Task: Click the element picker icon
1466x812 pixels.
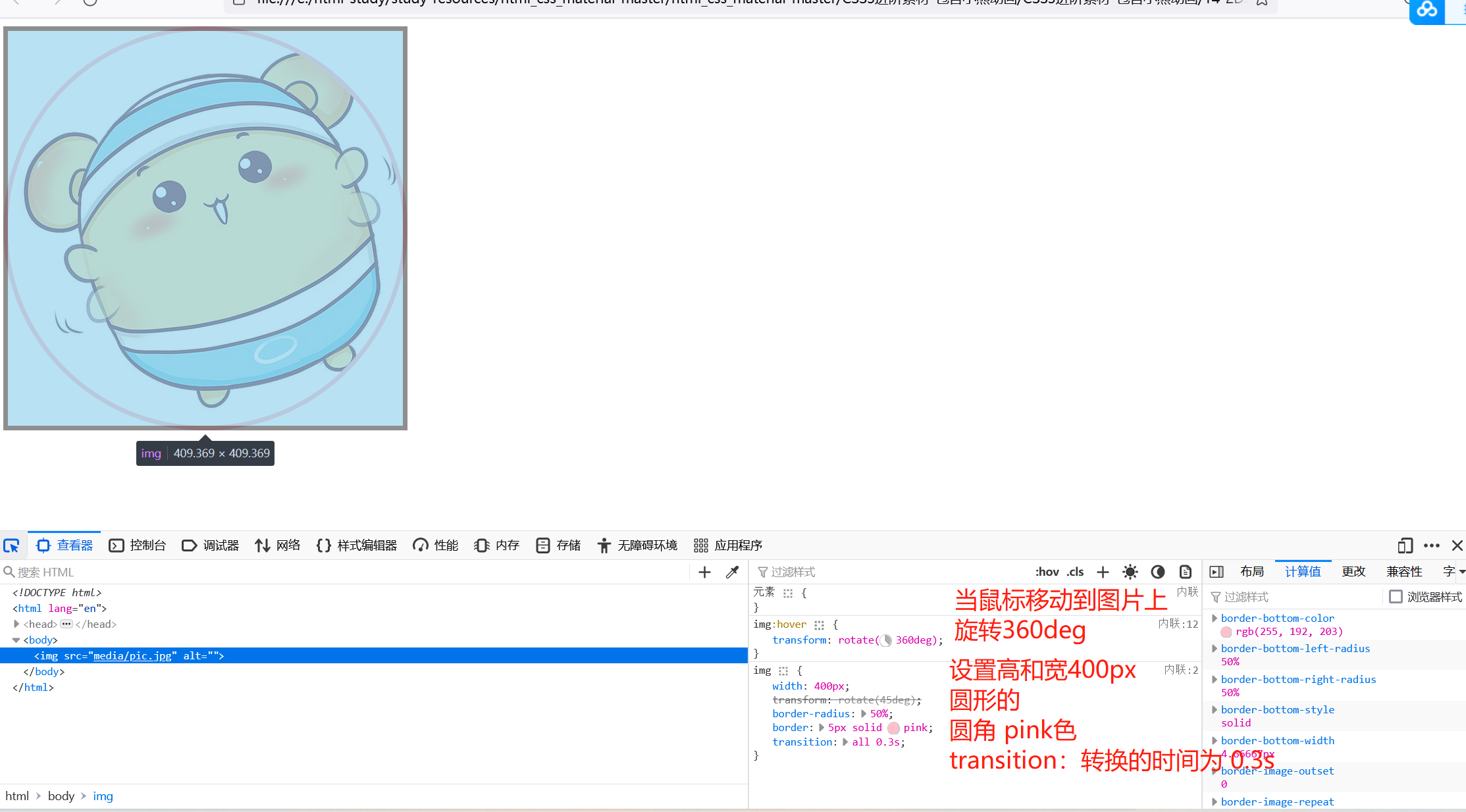Action: 12,546
